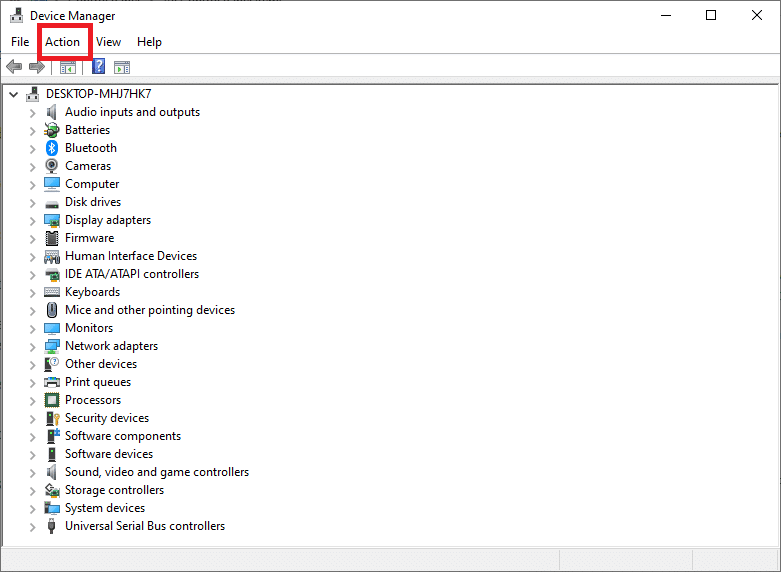
Task: Select the Other devices entry
Action: click(x=101, y=364)
